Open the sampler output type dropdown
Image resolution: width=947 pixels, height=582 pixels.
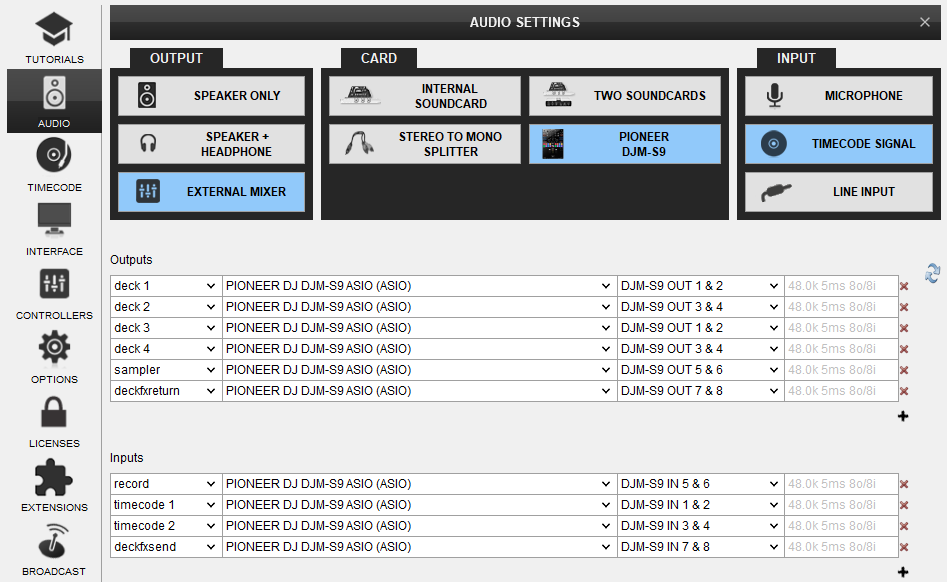pos(166,370)
